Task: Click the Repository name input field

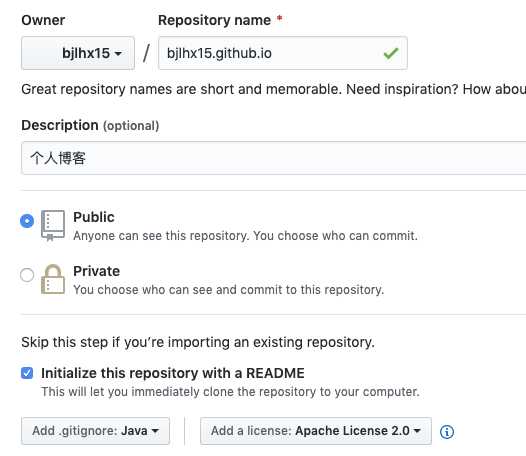Action: (x=283, y=53)
